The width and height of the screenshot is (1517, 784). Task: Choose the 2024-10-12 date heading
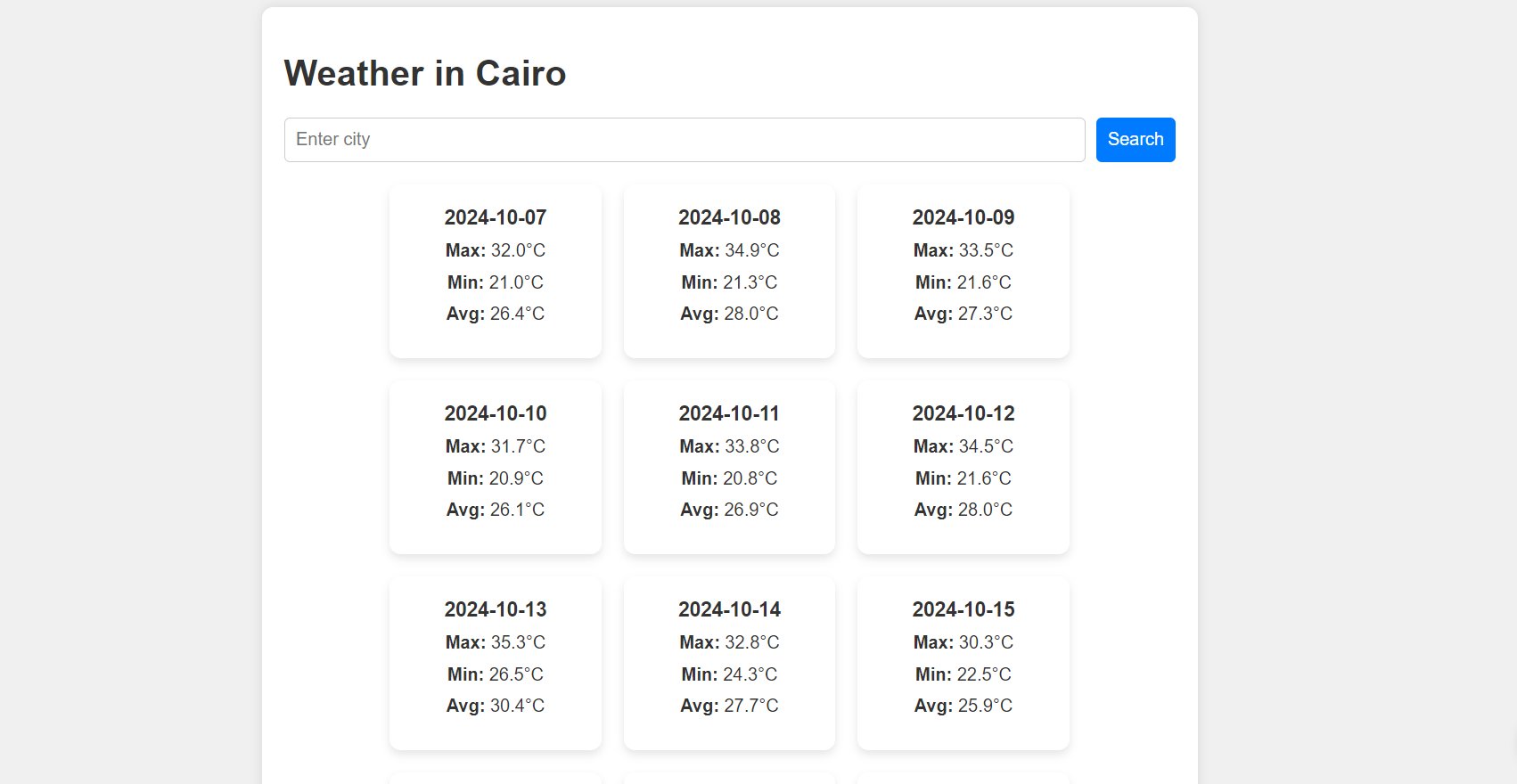(x=963, y=413)
